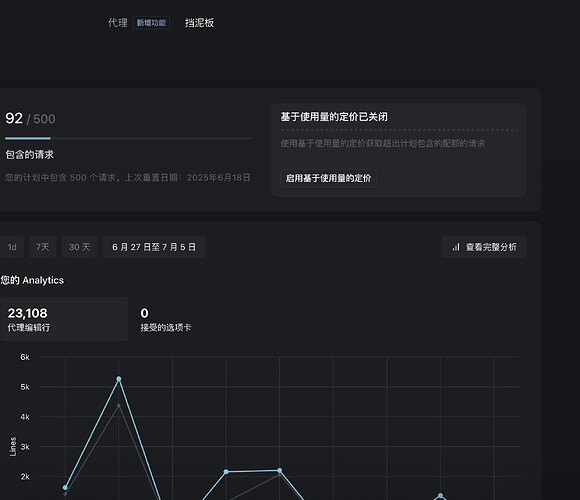
Task: Click the 基于使用量的定价已关闭 heading
Action: [x=334, y=117]
